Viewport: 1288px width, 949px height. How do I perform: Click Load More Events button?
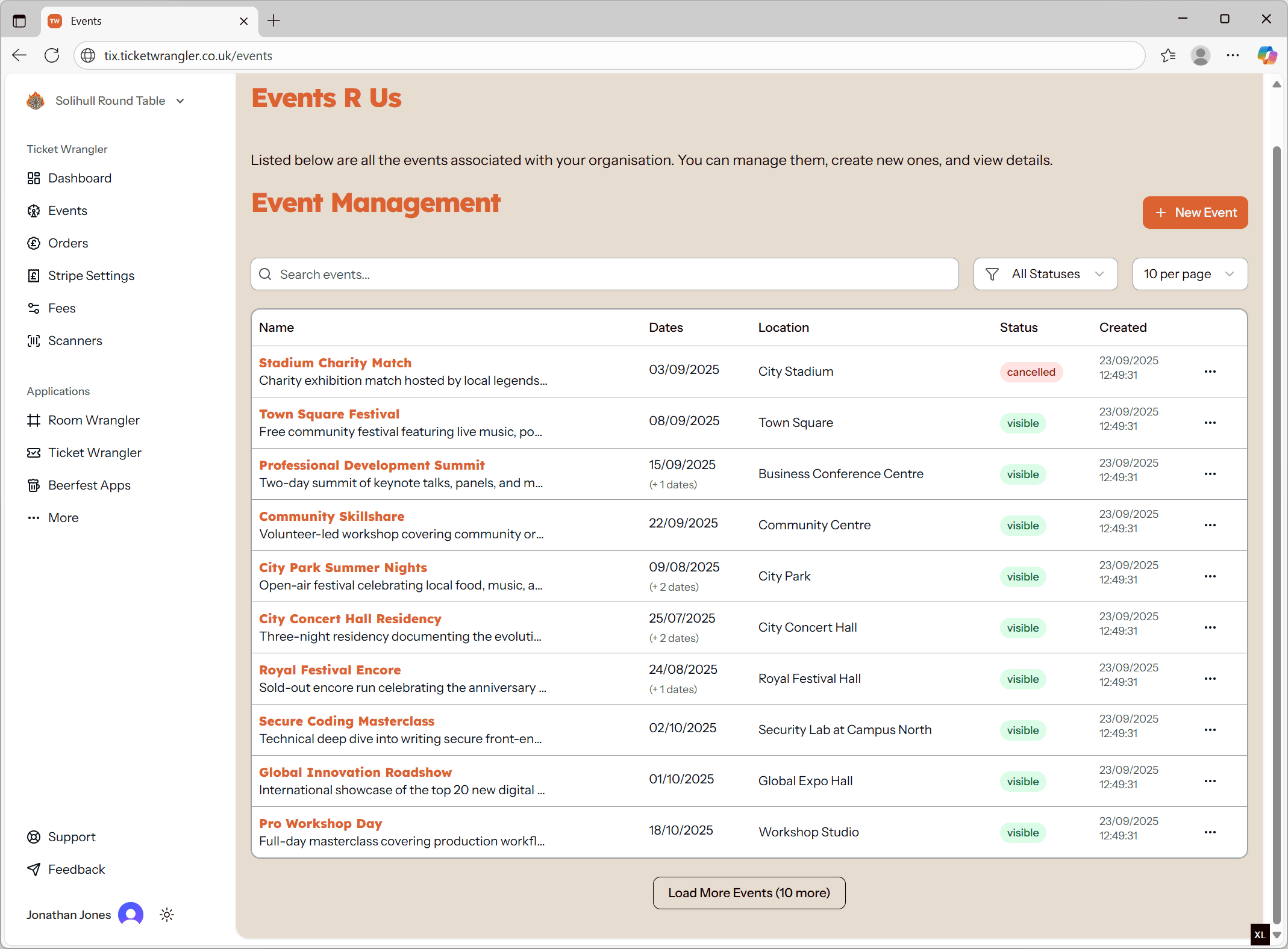749,893
